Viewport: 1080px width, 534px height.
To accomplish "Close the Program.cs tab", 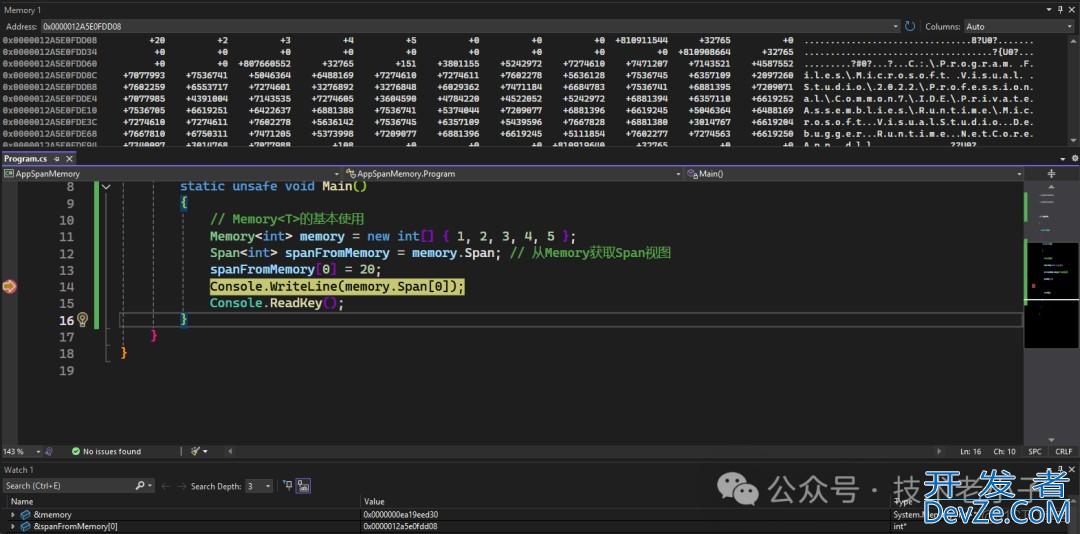I will (x=68, y=158).
